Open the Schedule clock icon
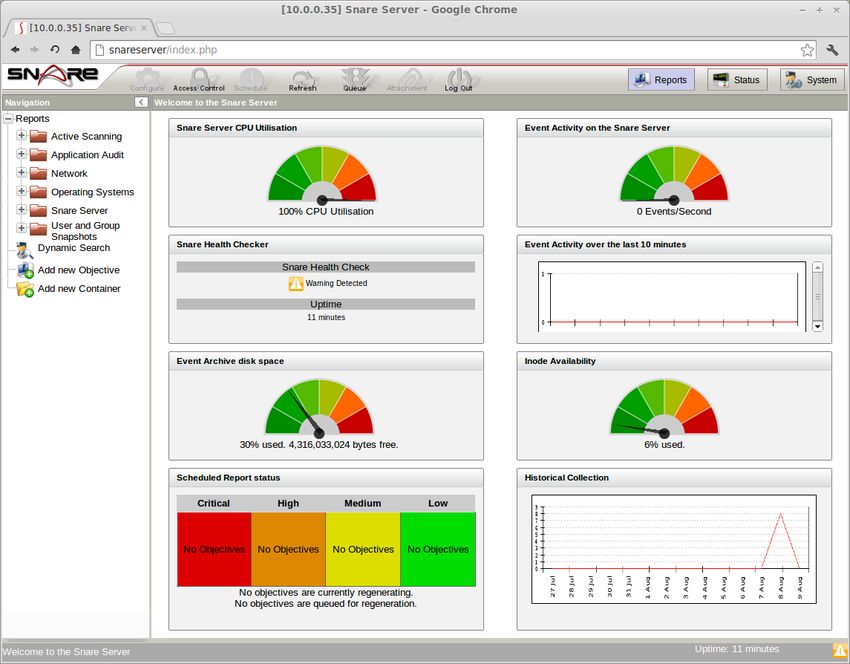The image size is (850, 664). pos(251,80)
